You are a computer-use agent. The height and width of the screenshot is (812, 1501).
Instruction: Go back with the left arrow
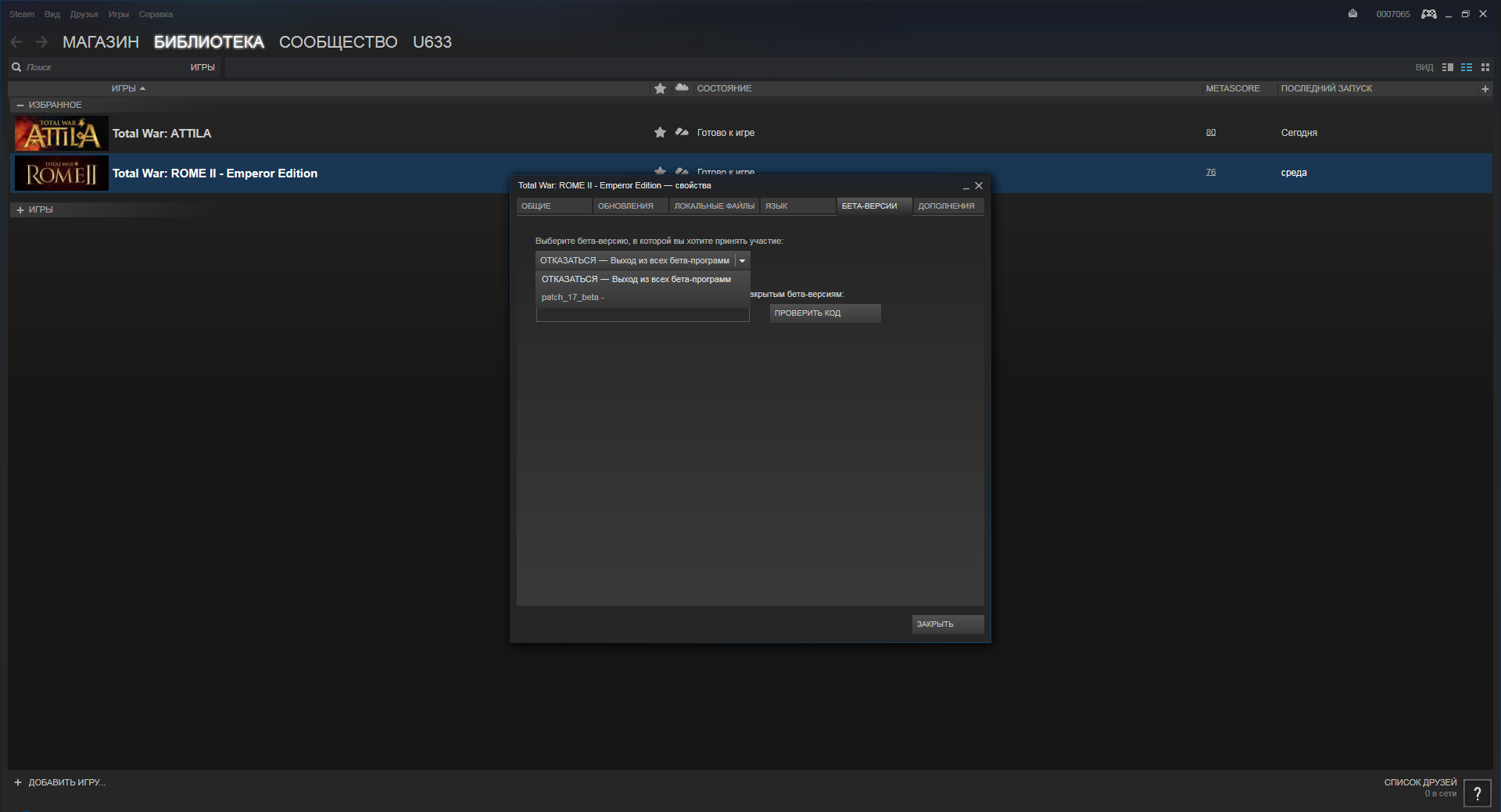click(16, 42)
